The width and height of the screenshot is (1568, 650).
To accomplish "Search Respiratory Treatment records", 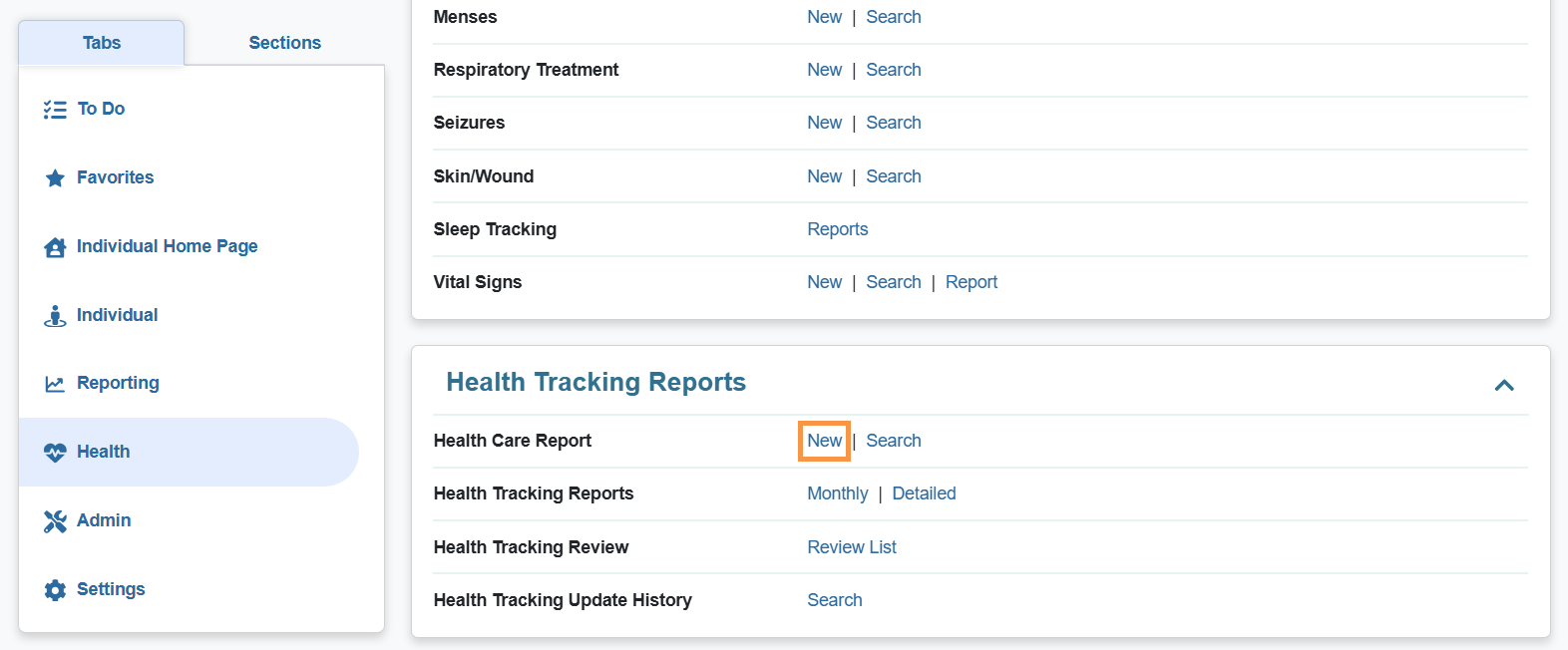I will click(x=893, y=69).
